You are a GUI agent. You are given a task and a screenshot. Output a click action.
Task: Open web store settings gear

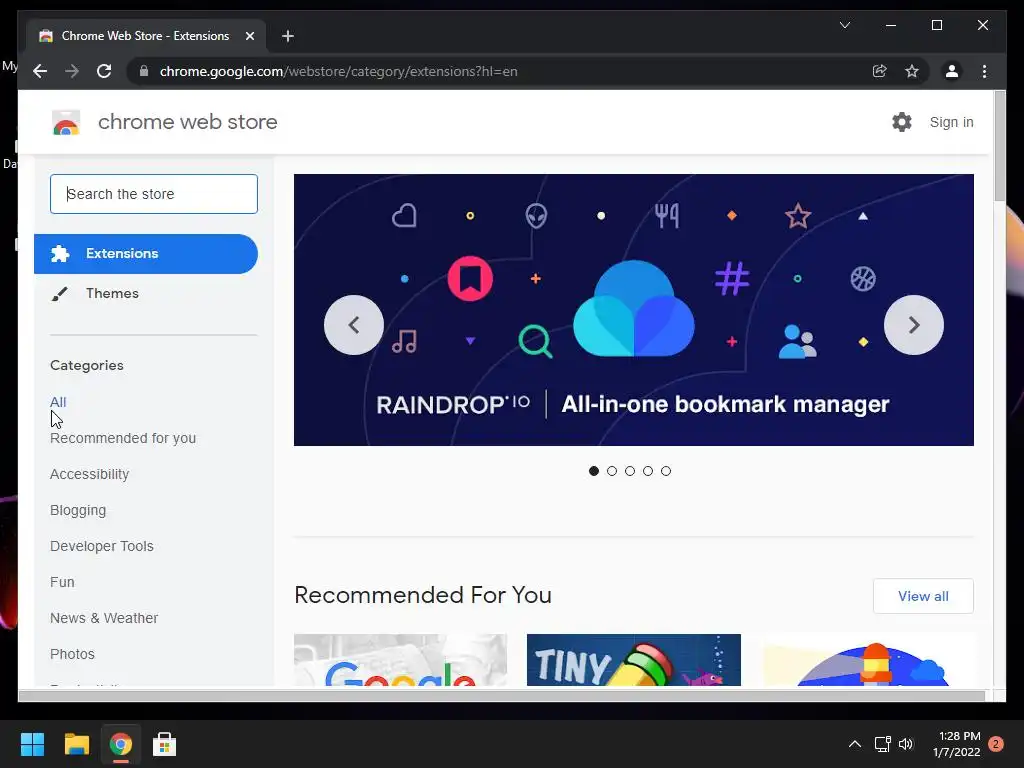tap(902, 122)
